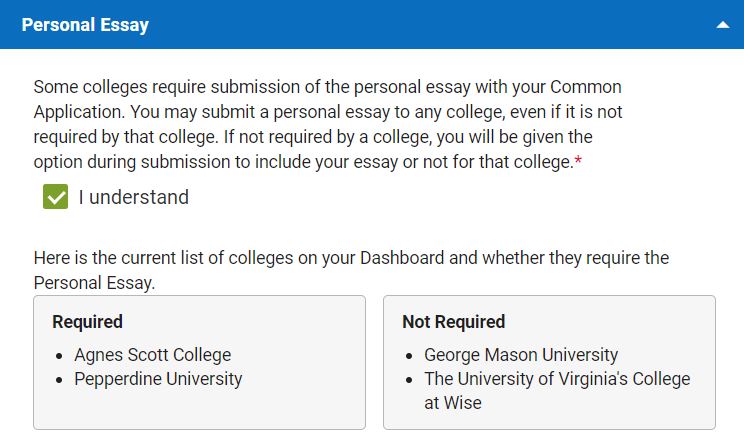Screen dimensions: 744x440
Task: Click empty area of Required panel
Action: coord(200,410)
